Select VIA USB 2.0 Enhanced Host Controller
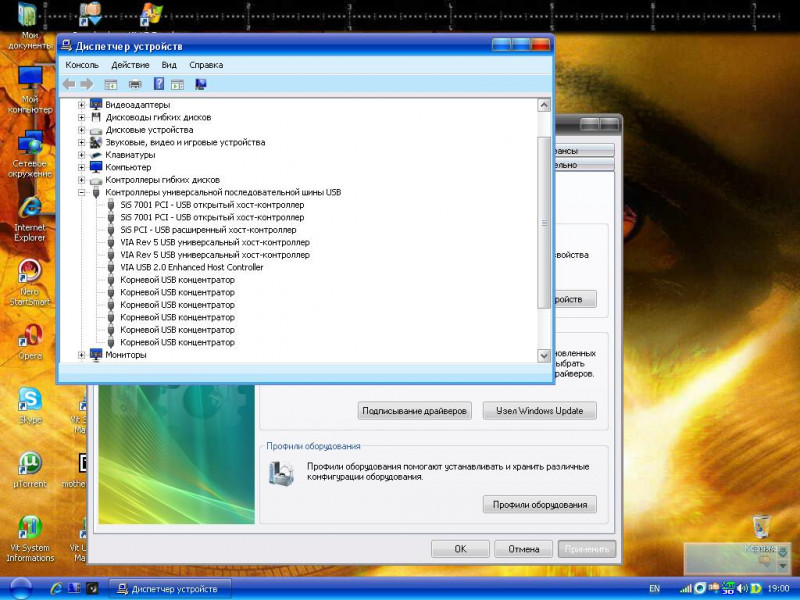The height and width of the screenshot is (600, 800). 192,267
